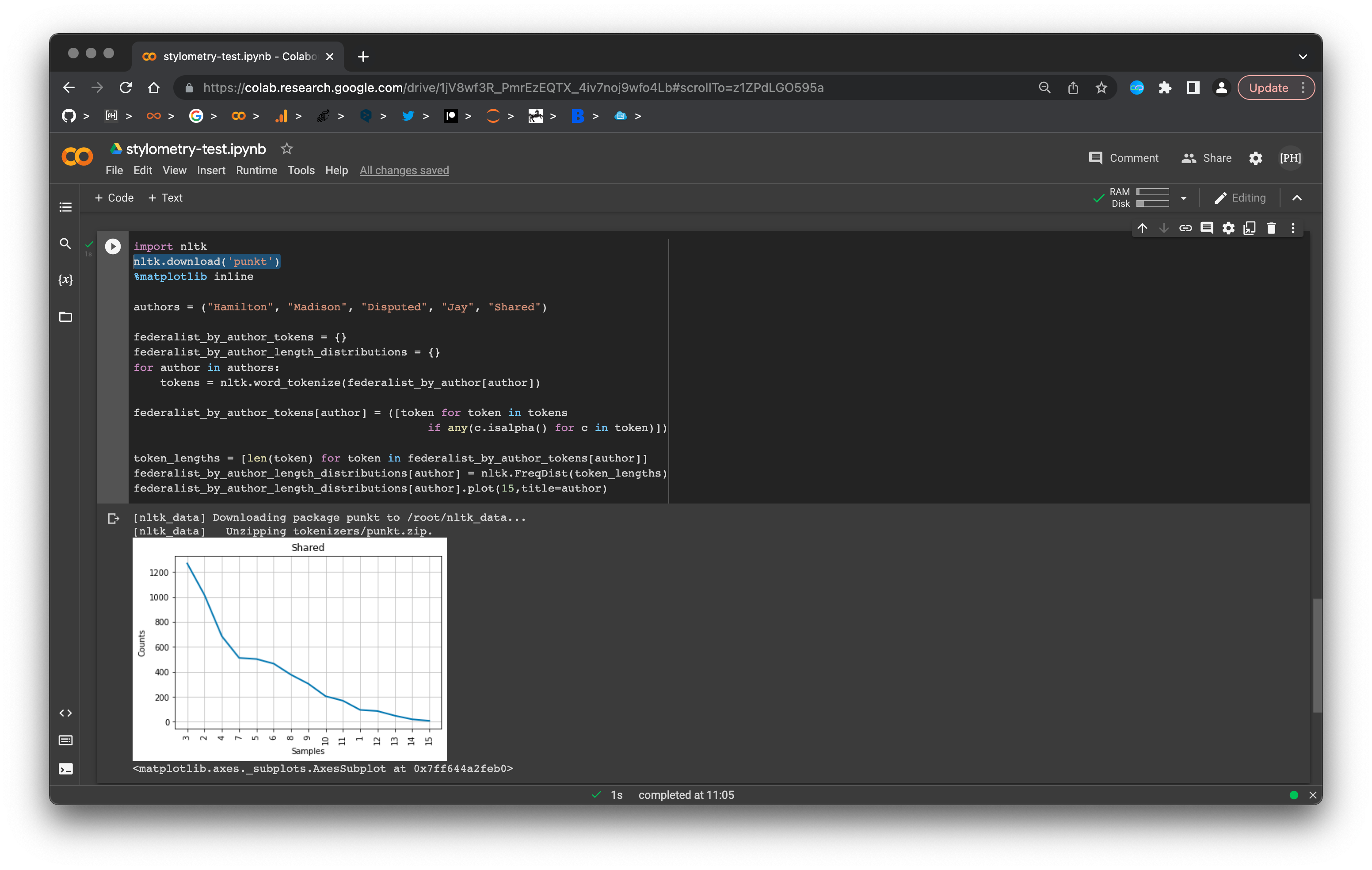The image size is (1372, 870).
Task: Run the code cell with play button
Action: [113, 246]
